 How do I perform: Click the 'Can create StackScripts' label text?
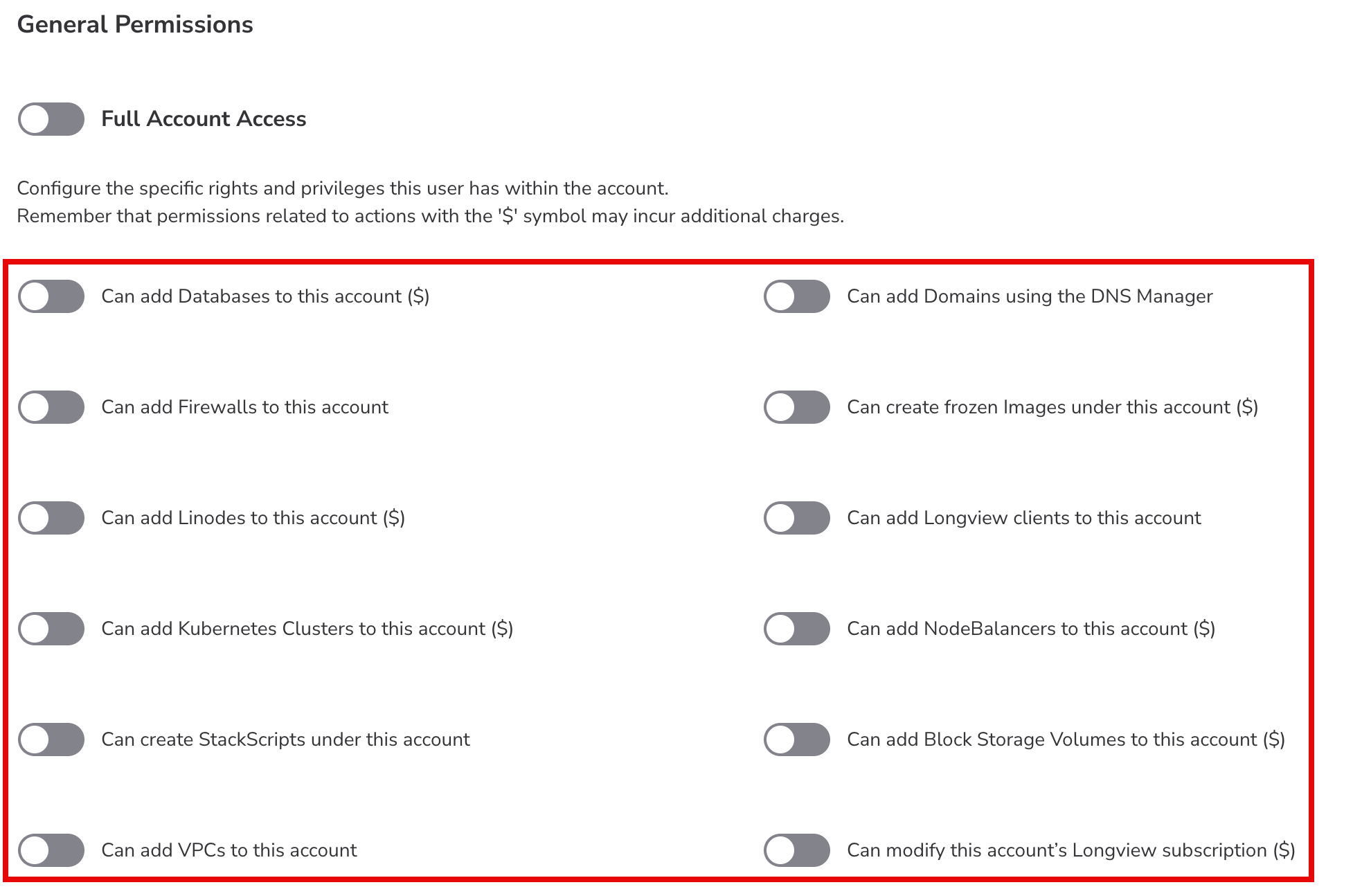point(285,740)
